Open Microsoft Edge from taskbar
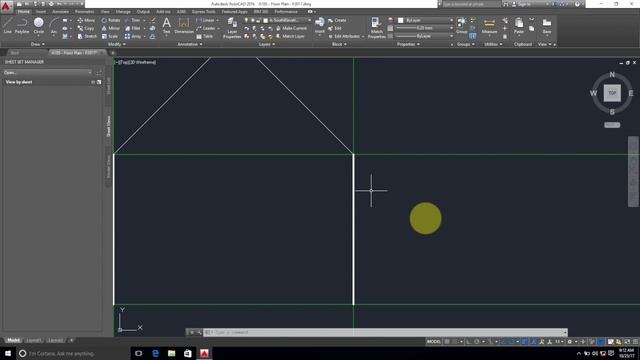Screen dimensions: 640x360 (155, 353)
